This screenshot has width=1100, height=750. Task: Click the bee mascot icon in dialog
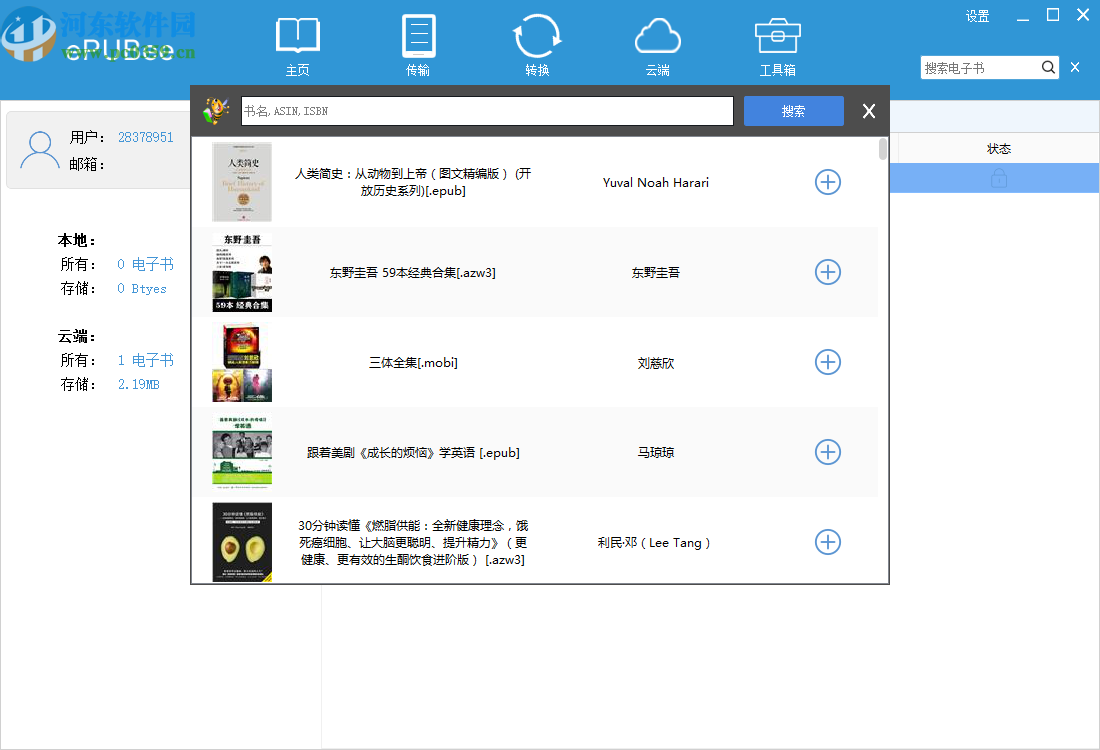216,111
